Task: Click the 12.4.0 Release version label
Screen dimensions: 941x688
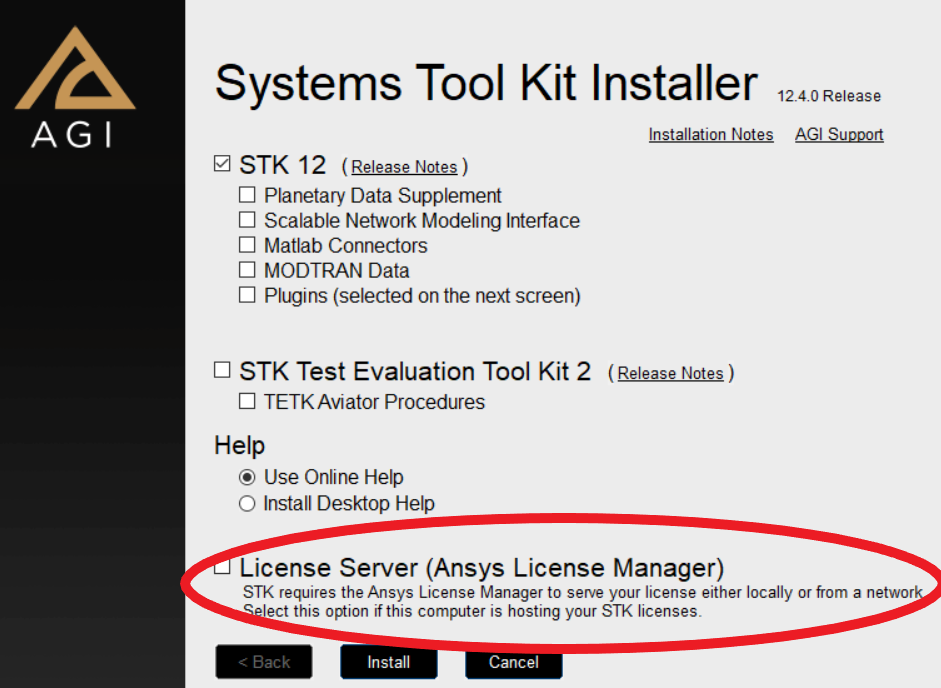Action: click(x=828, y=97)
